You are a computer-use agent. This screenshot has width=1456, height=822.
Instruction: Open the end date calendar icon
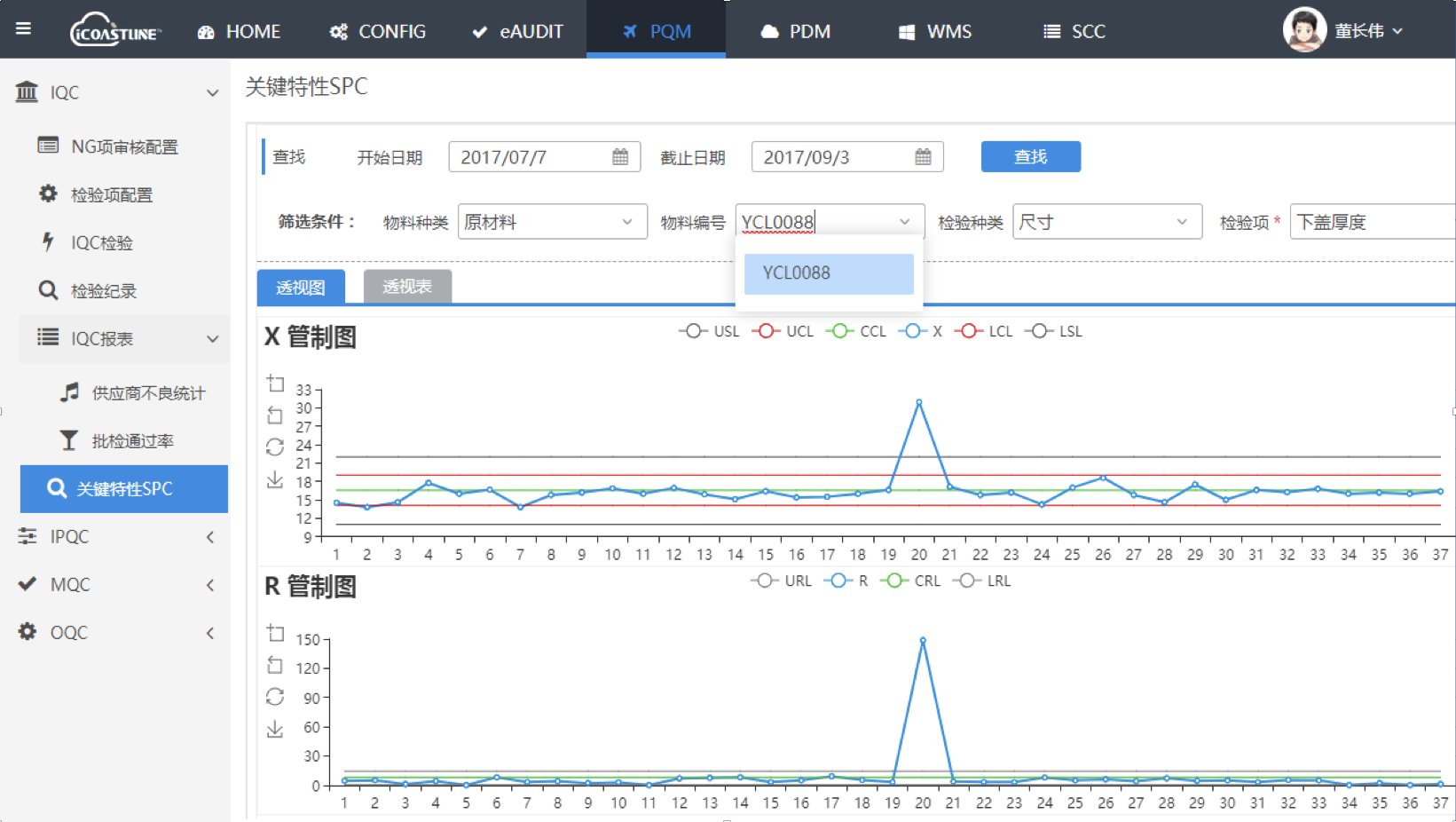coord(923,157)
